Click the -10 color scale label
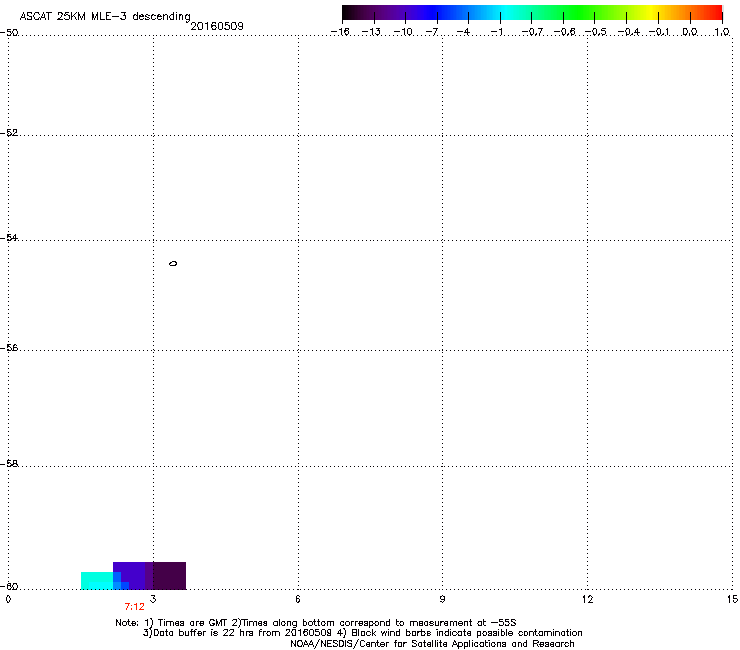The image size is (740, 650). (x=403, y=32)
